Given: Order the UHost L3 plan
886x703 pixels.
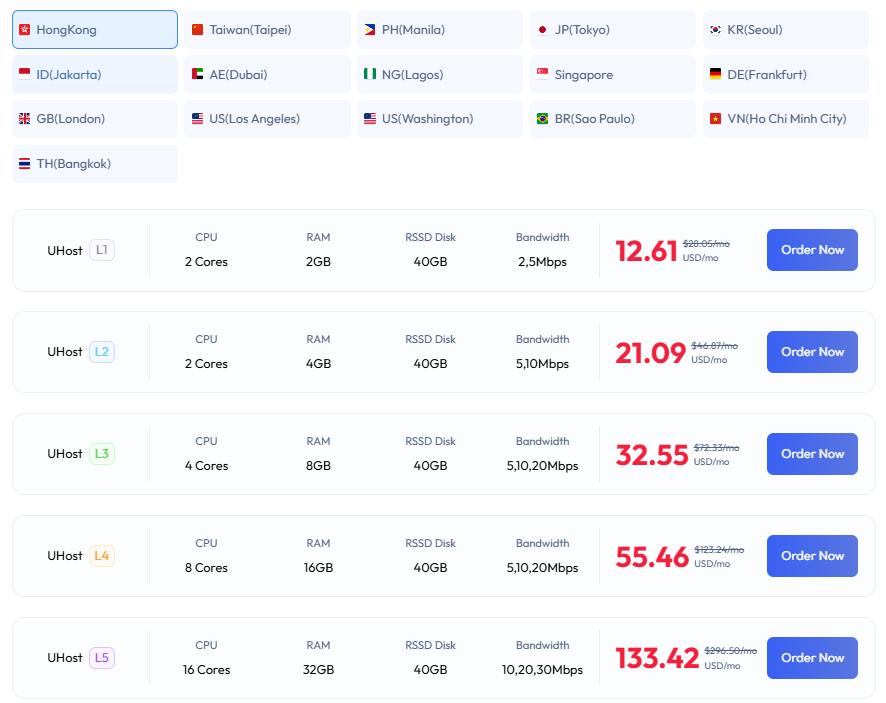Looking at the screenshot, I should [x=812, y=454].
